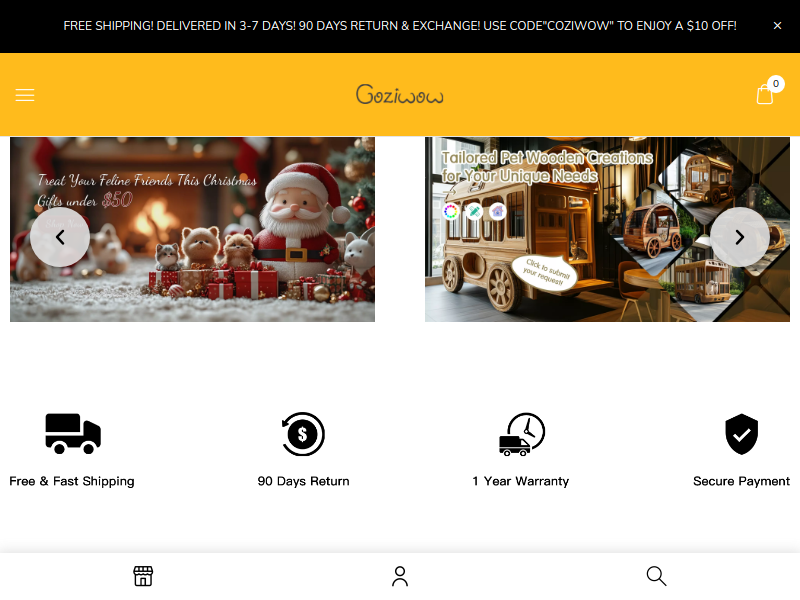Open the Christmas cat gifts banner
This screenshot has width=800, height=600.
pyautogui.click(x=192, y=229)
